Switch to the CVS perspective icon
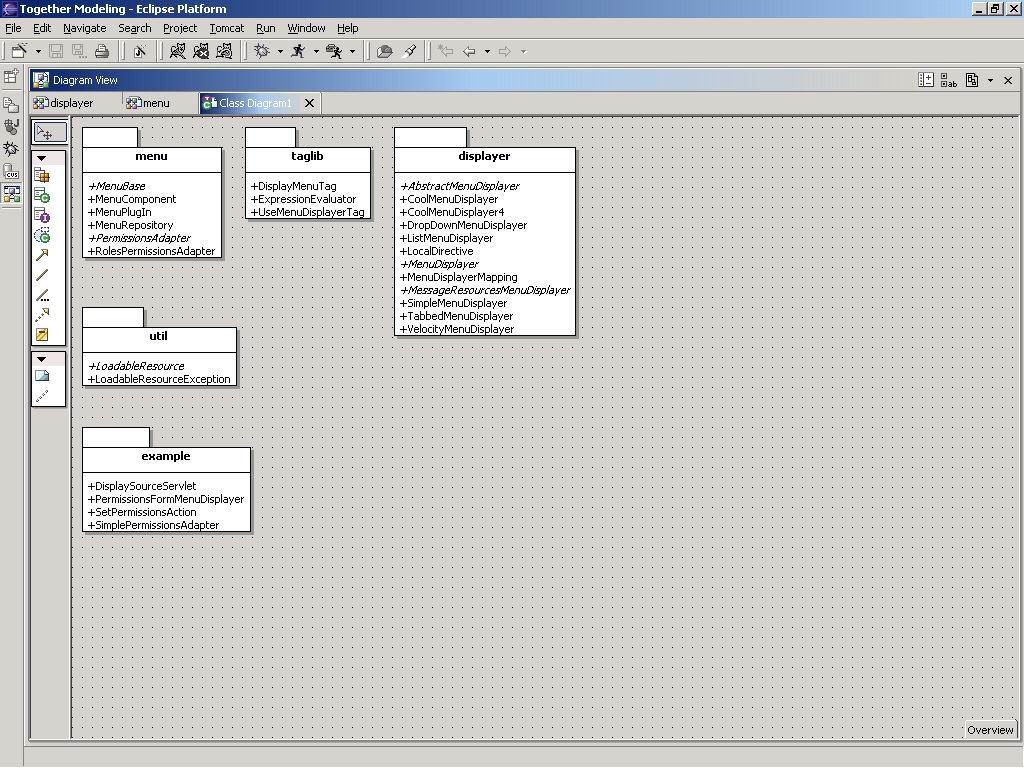Screen dimensions: 1024x768 click(11, 172)
